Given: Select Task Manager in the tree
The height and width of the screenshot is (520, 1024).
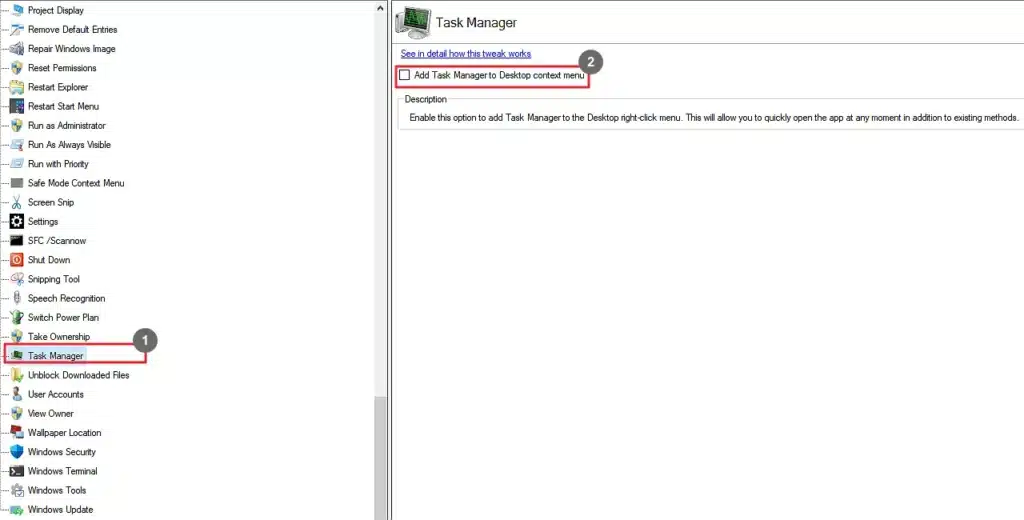Looking at the screenshot, I should [56, 356].
